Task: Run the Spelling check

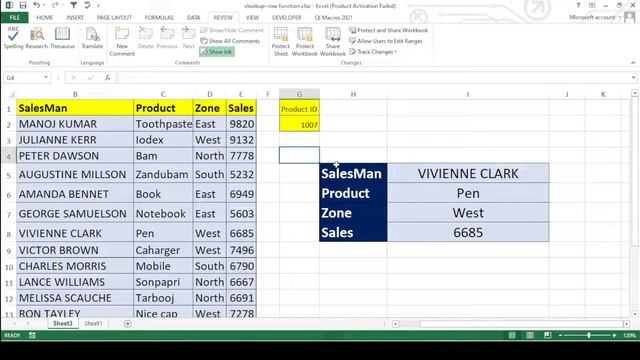Action: pyautogui.click(x=13, y=38)
